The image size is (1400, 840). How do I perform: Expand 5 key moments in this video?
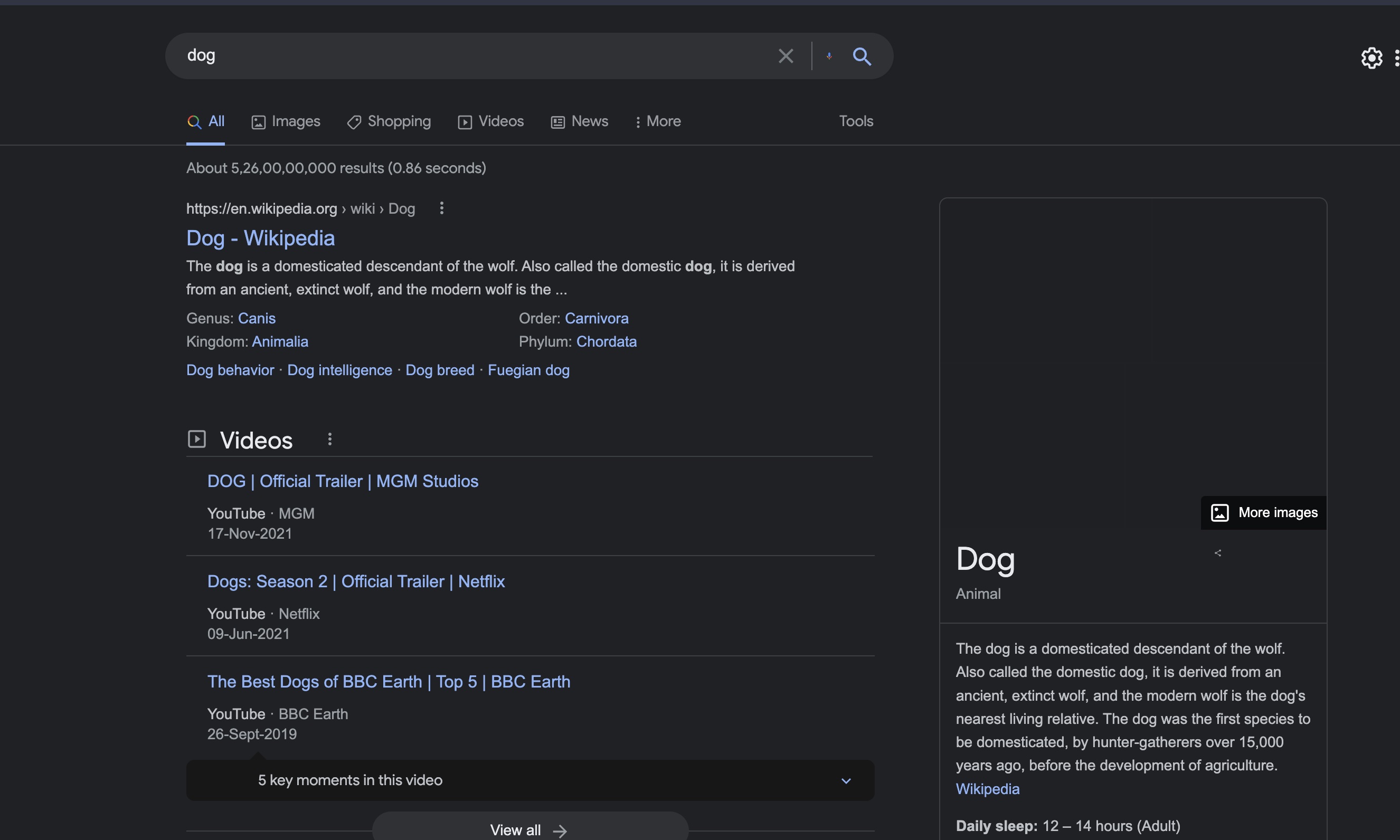(846, 780)
